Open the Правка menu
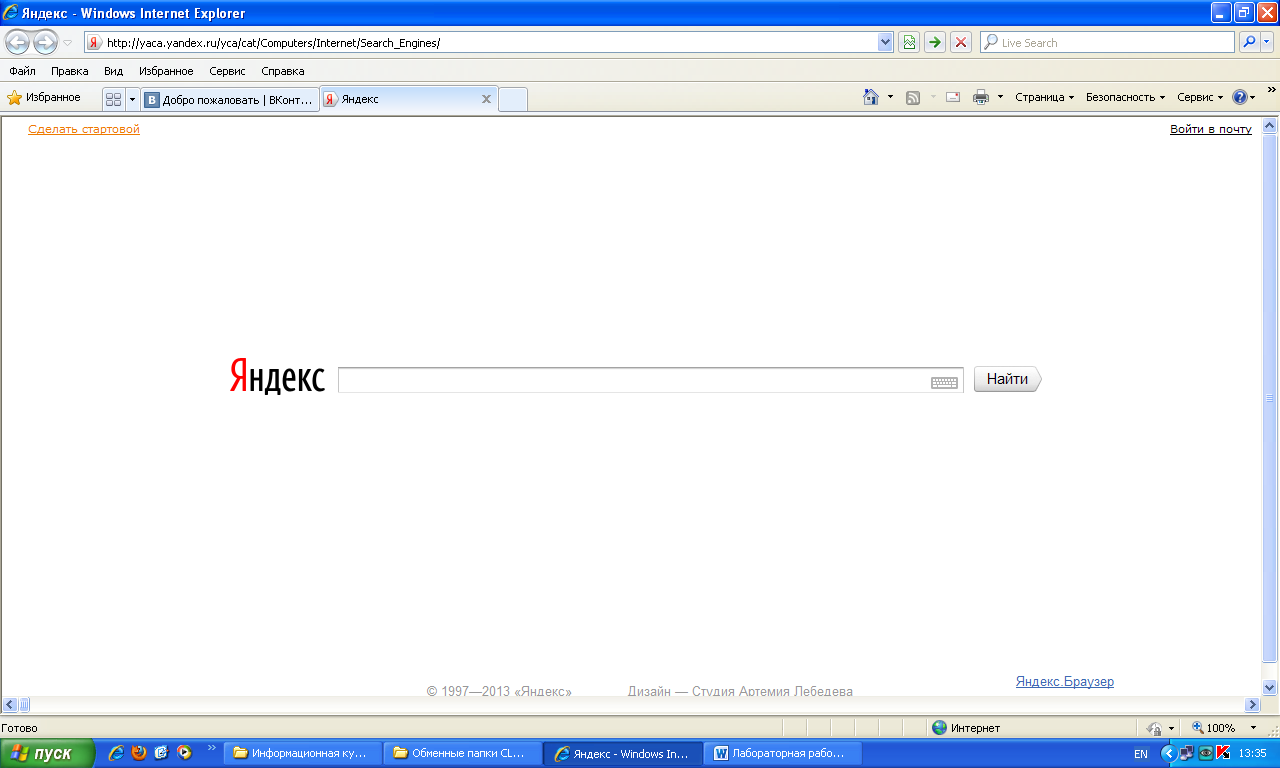 pos(69,71)
